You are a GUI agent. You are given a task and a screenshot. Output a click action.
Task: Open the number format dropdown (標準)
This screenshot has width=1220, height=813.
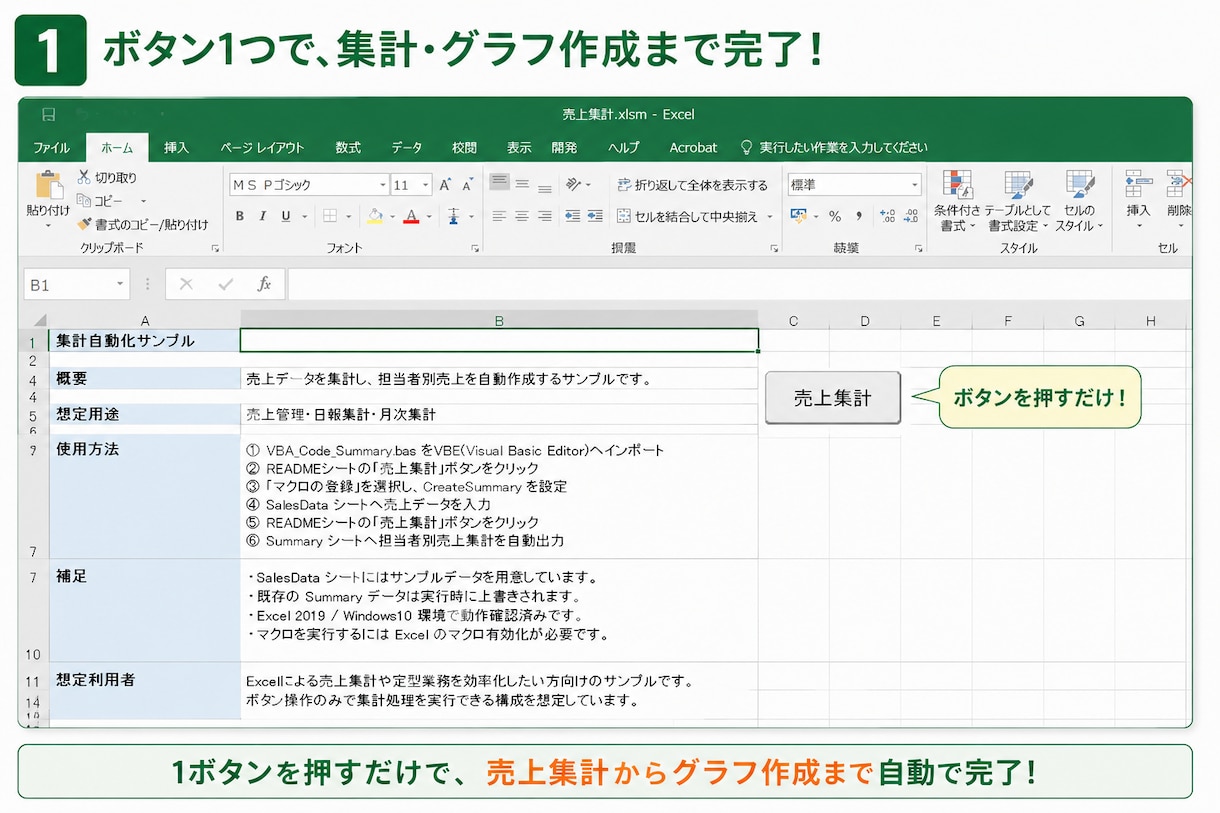click(x=914, y=185)
